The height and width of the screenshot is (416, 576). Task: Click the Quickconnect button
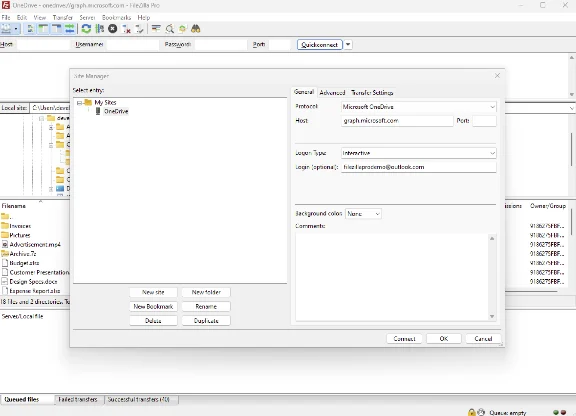(320, 44)
